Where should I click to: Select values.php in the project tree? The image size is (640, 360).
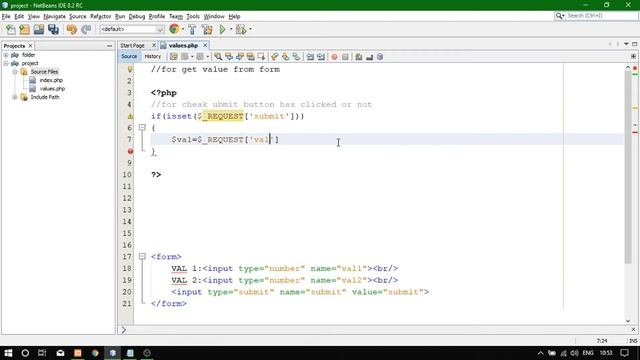52,89
